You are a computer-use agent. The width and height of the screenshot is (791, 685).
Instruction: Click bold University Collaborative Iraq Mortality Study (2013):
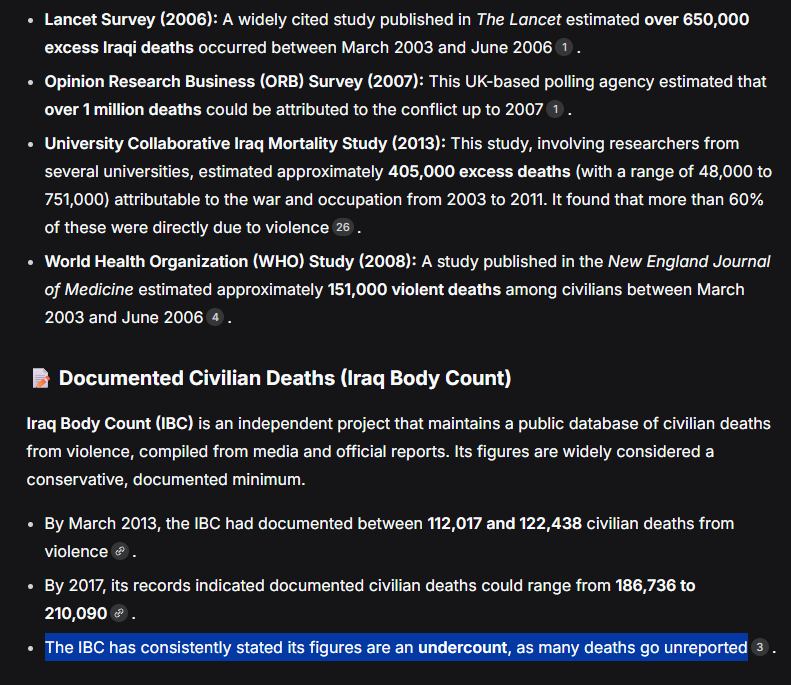pos(245,144)
